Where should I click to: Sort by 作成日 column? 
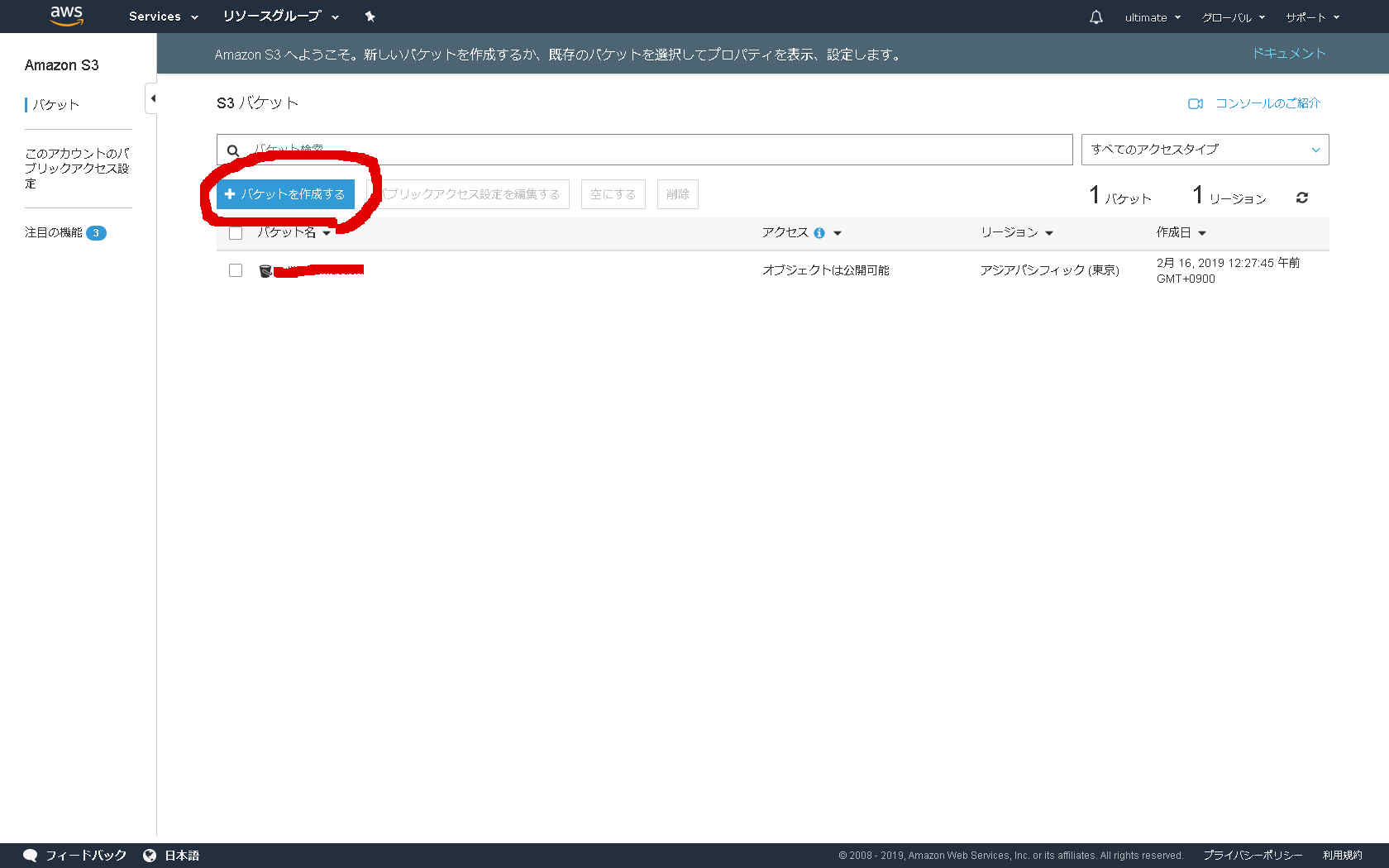pos(1181,233)
